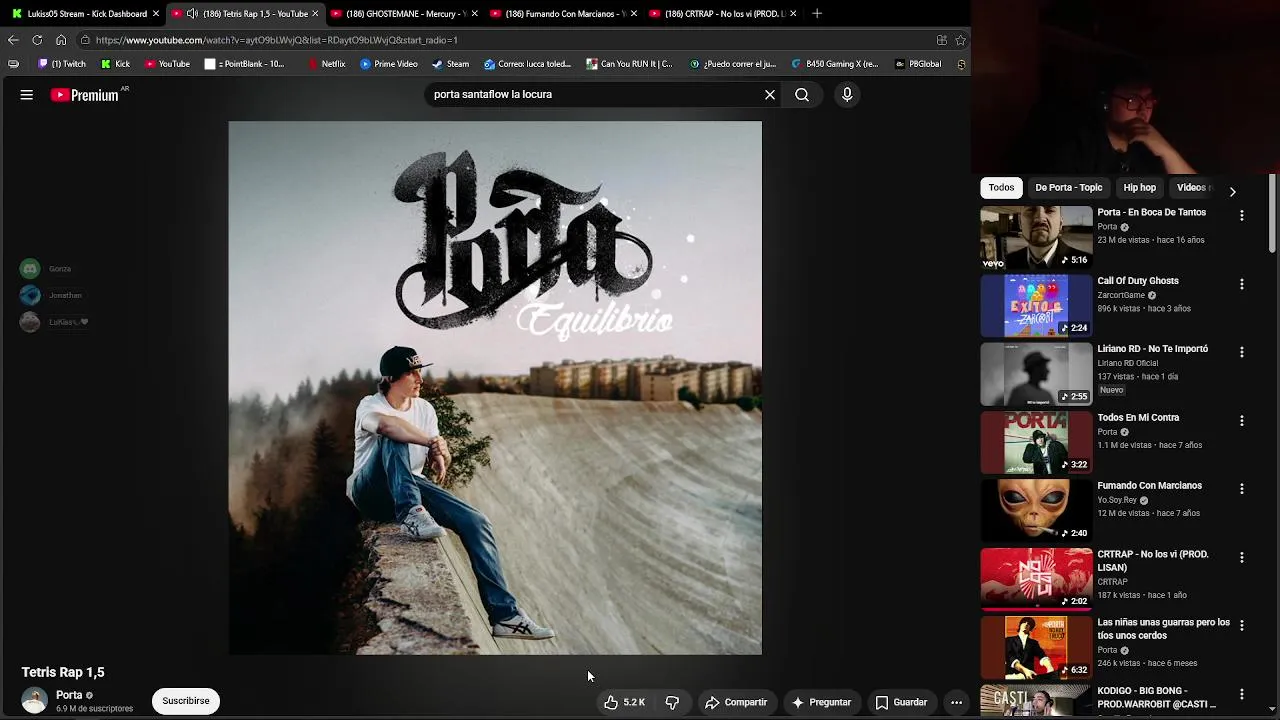The image size is (1280, 720).
Task: Open options menu for Call Of Duty Ghosts
Action: (1242, 284)
